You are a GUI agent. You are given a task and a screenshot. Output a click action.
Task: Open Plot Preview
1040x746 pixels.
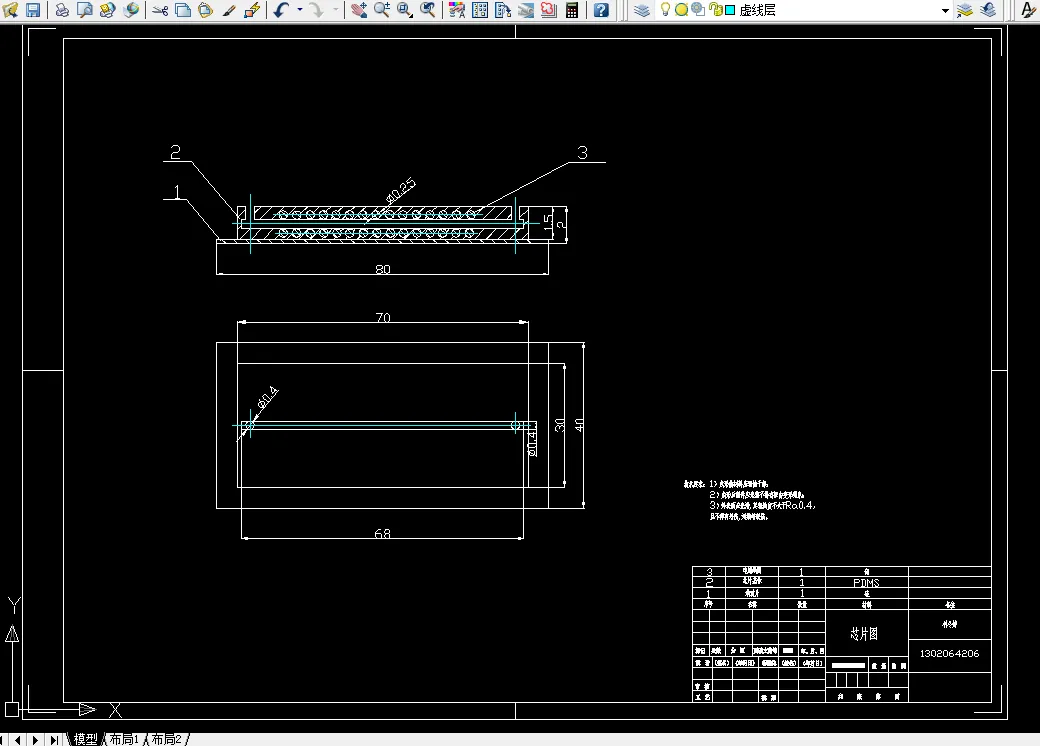tap(84, 9)
